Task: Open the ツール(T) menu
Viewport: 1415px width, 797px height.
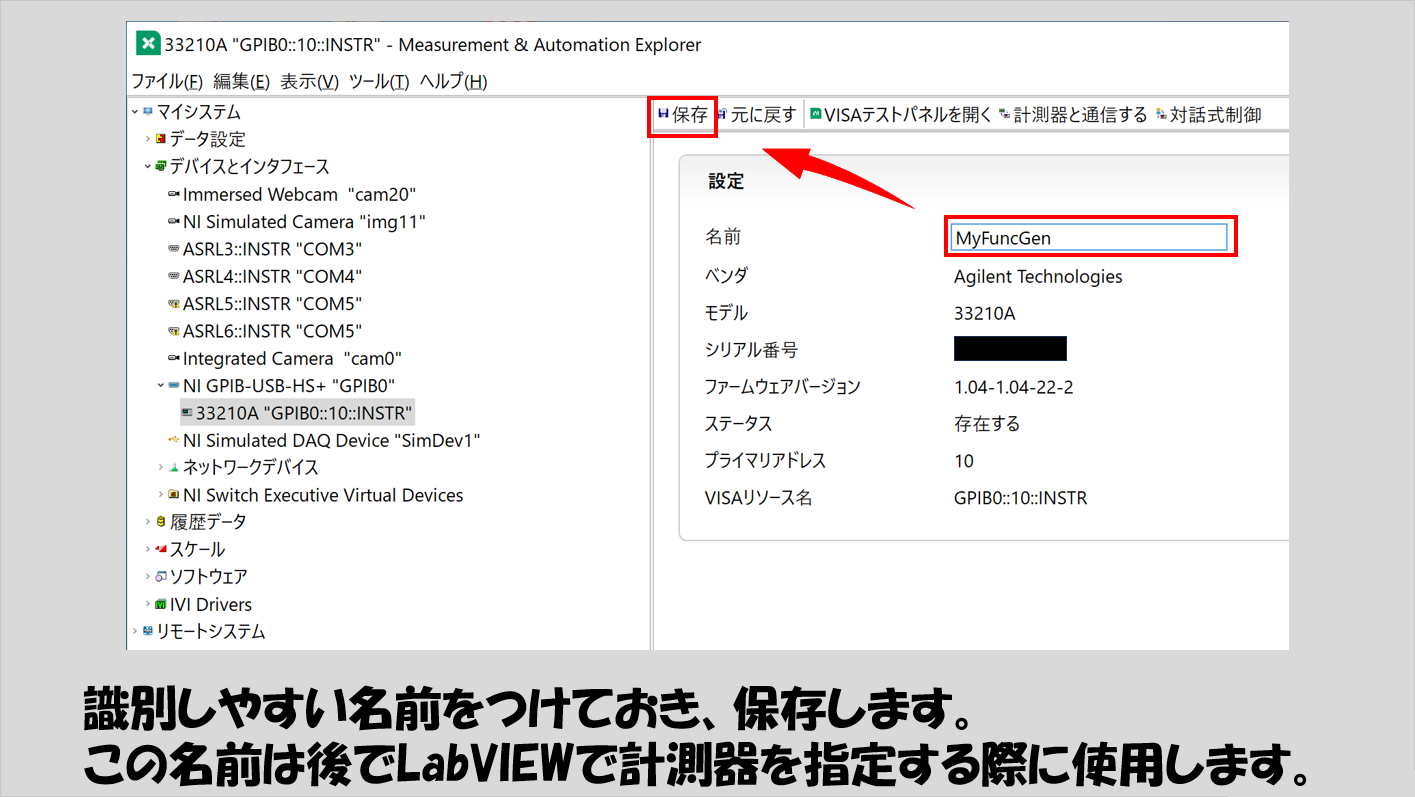Action: [379, 81]
